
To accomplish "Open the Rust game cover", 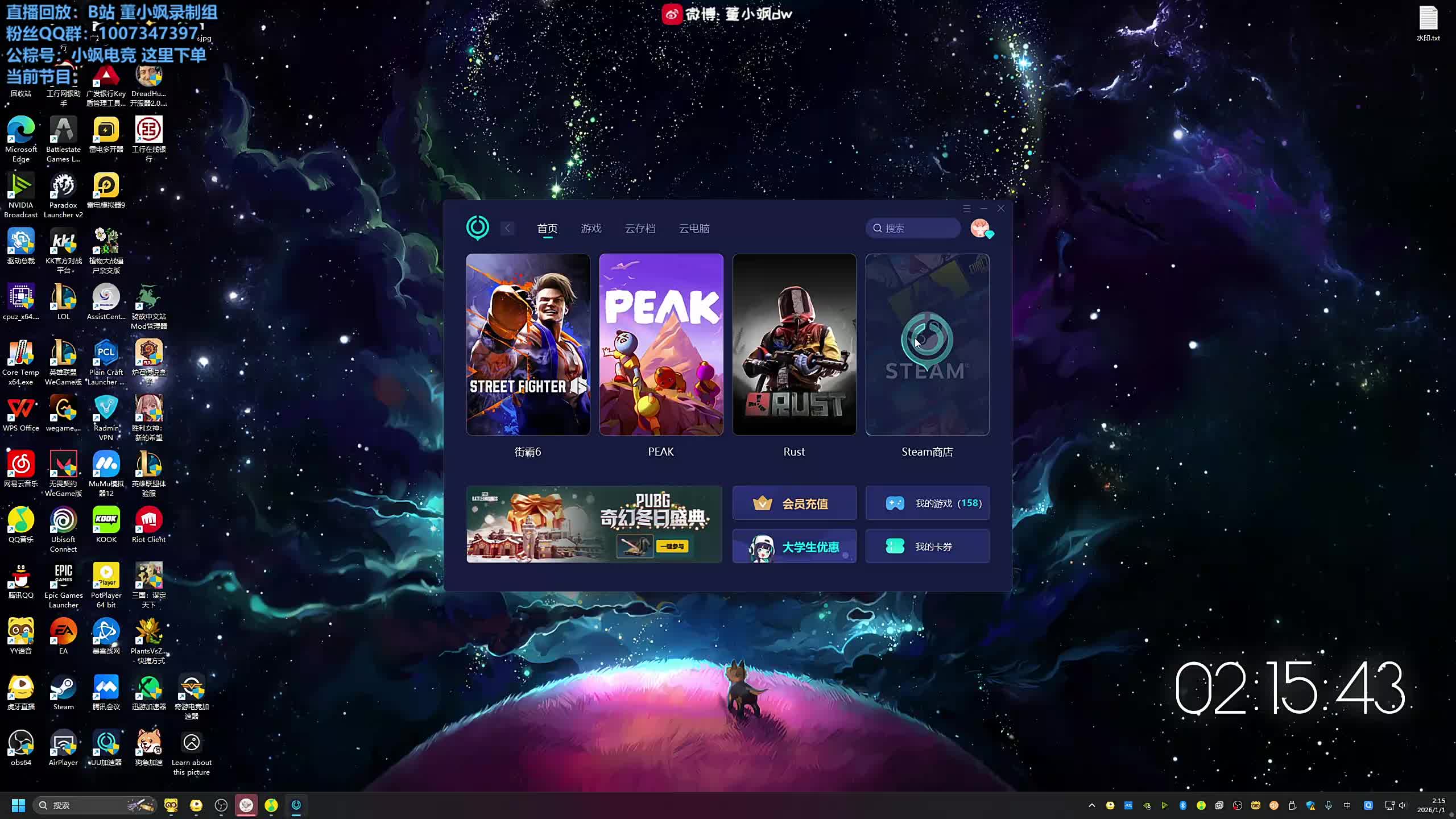I will click(x=794, y=345).
